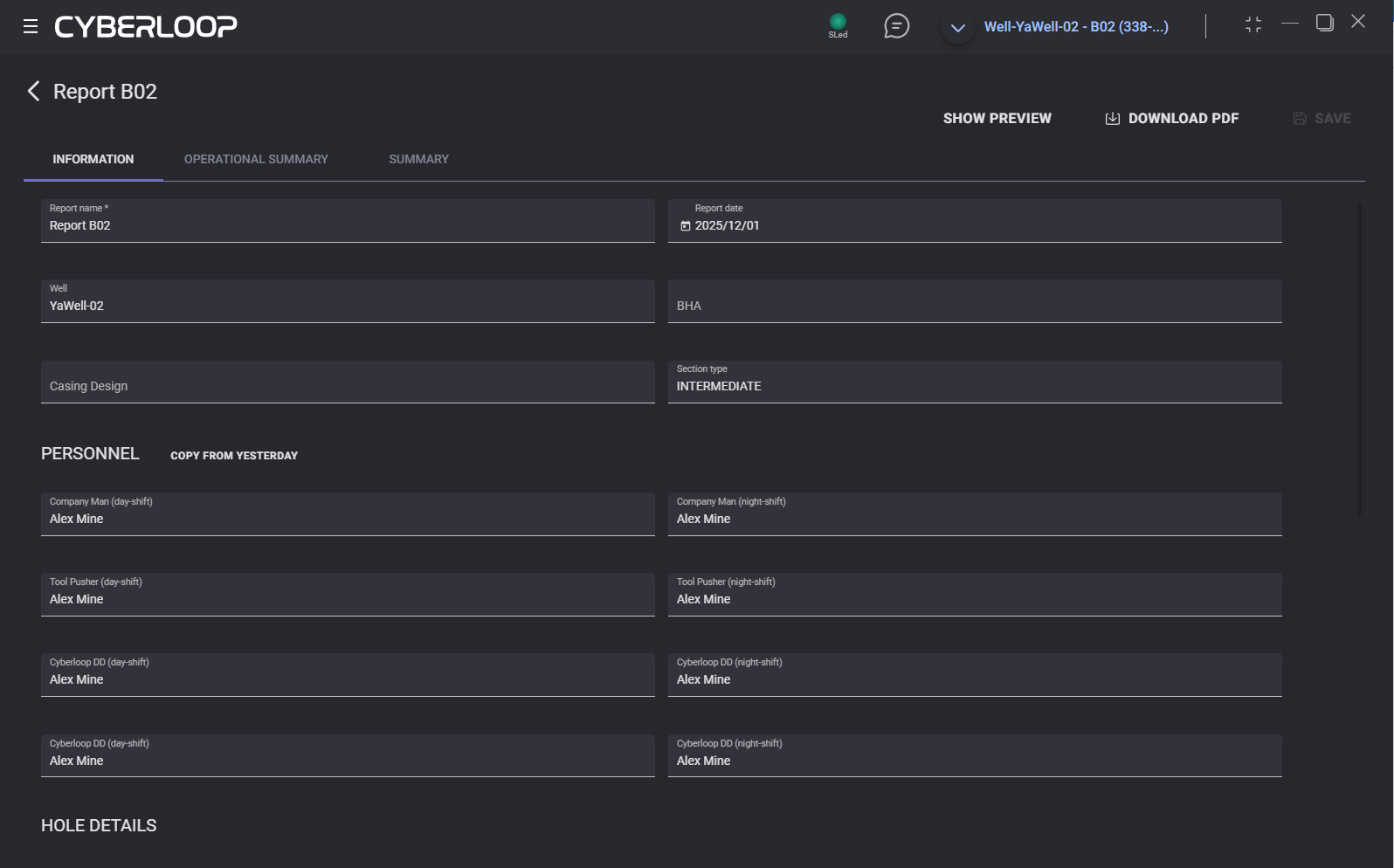
Task: Switch to the Summary tab
Action: (418, 159)
